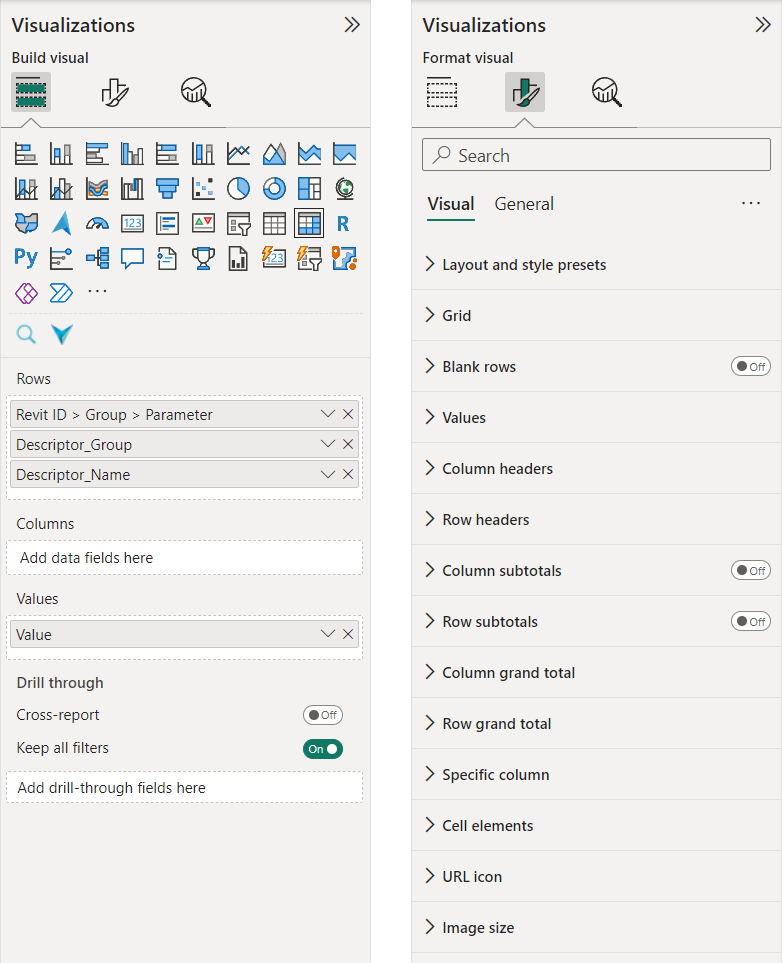
Task: Select the donut chart visual
Action: pos(274,189)
